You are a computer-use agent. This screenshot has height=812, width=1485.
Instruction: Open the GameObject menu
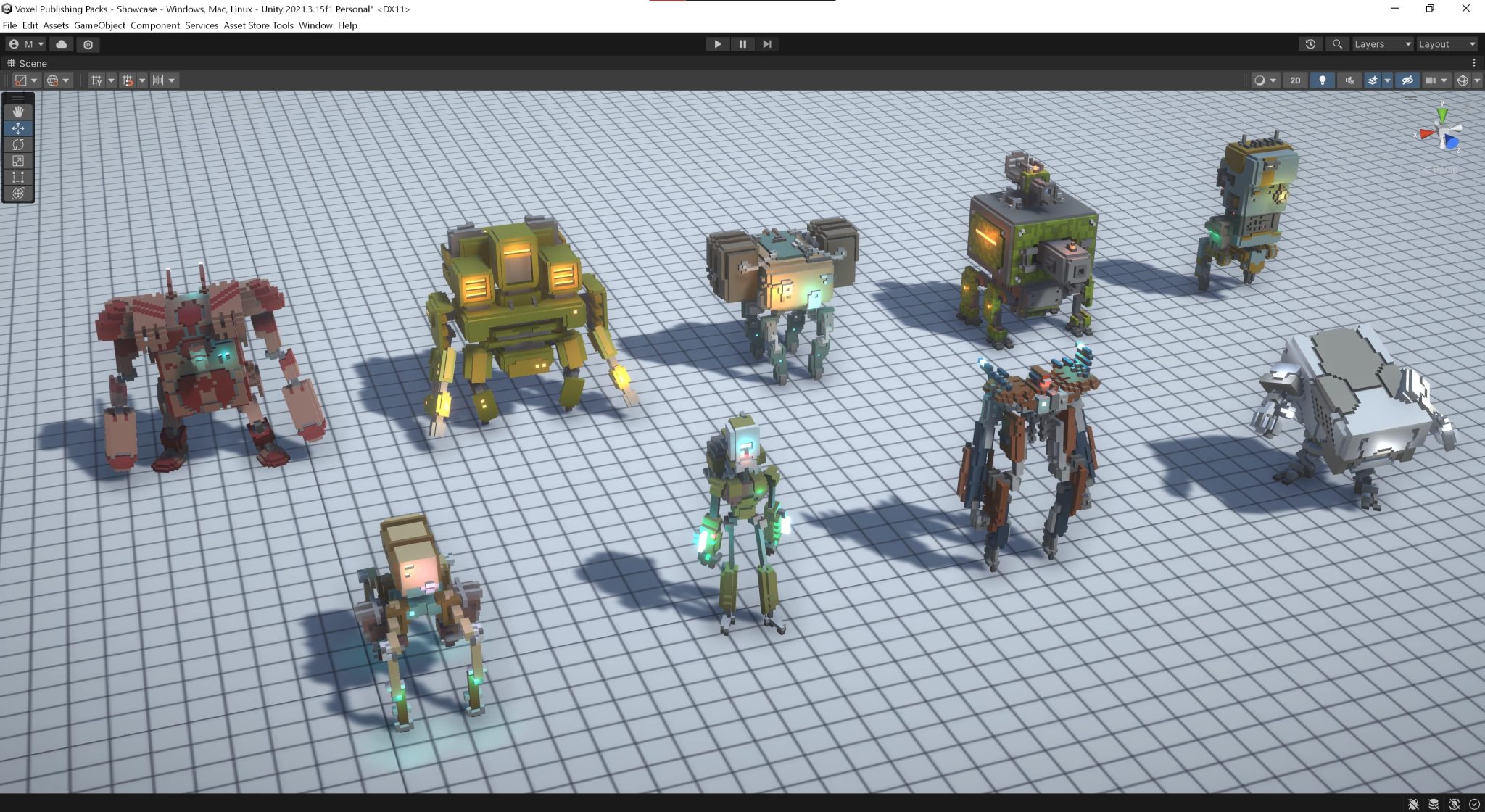pyautogui.click(x=99, y=25)
